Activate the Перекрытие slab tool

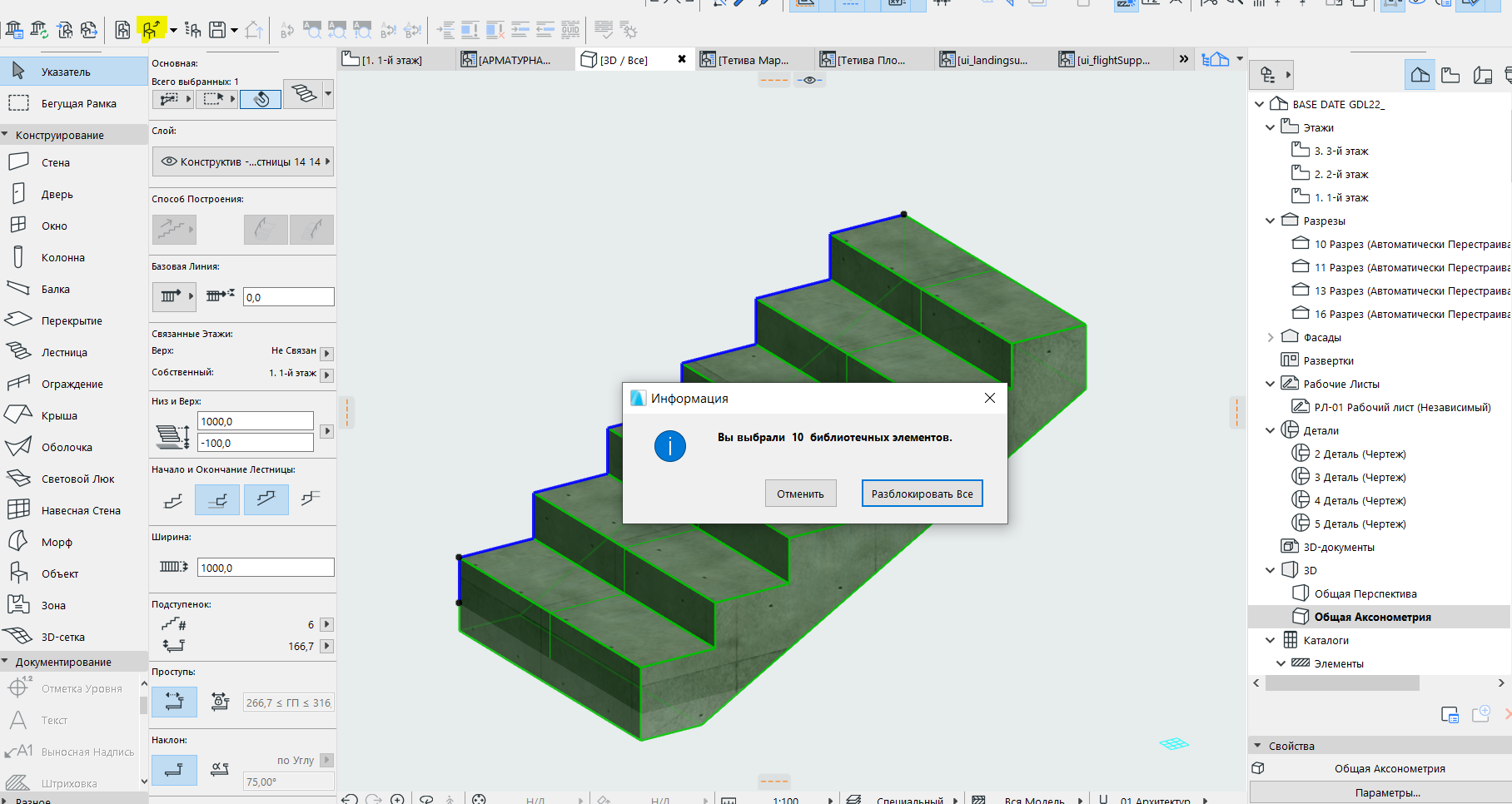(74, 320)
